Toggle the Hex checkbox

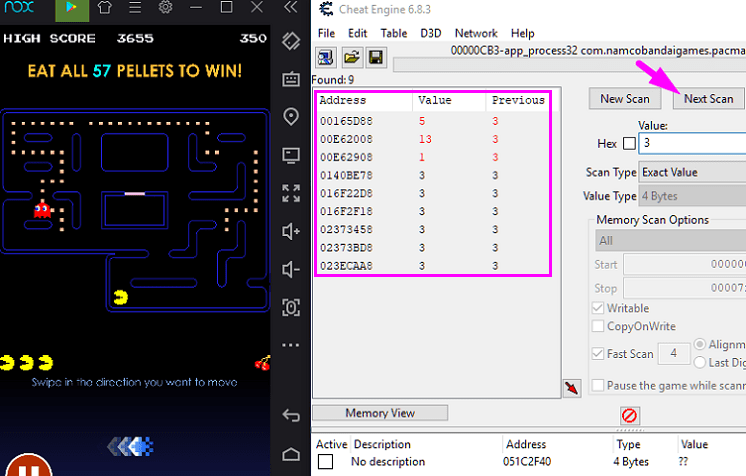click(629, 143)
